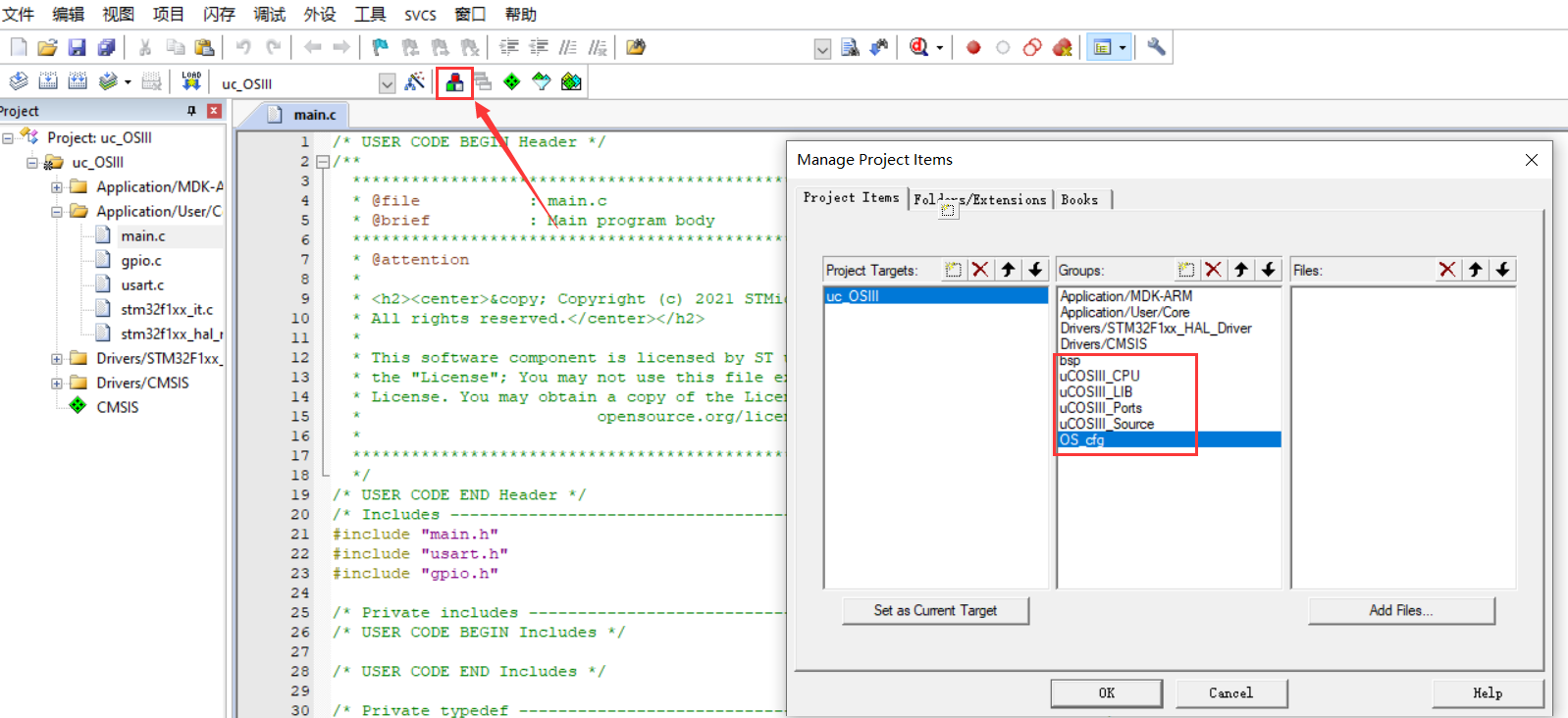This screenshot has width=1568, height=718.
Task: Click the Paste clipboard toolbar icon
Action: point(204,47)
